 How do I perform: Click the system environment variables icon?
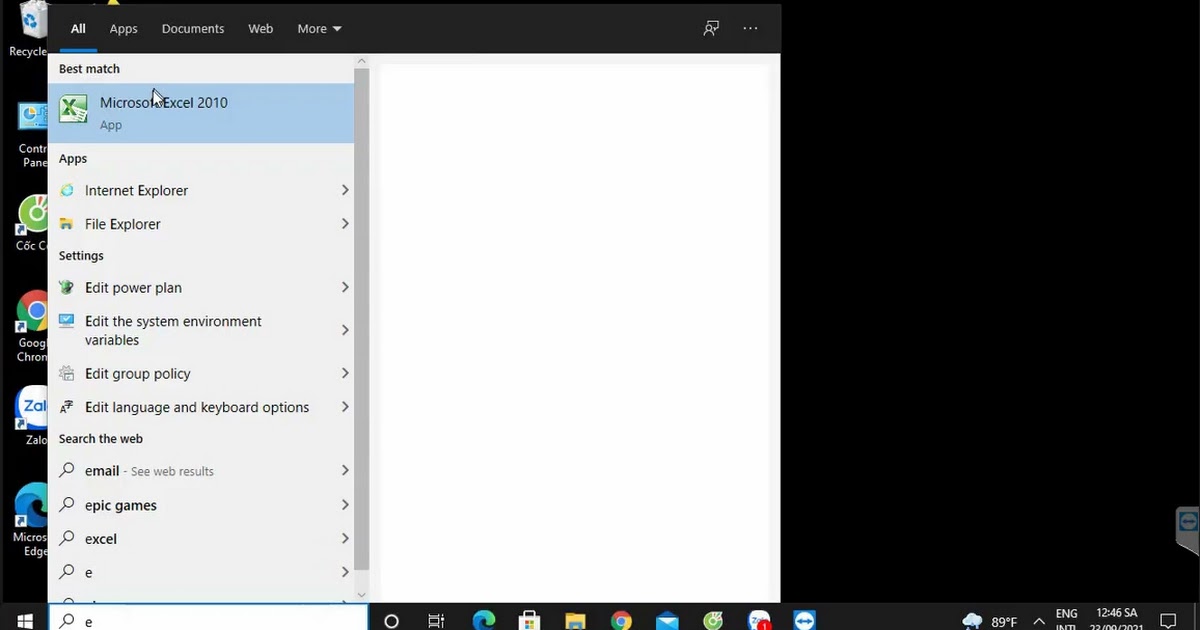tap(67, 321)
